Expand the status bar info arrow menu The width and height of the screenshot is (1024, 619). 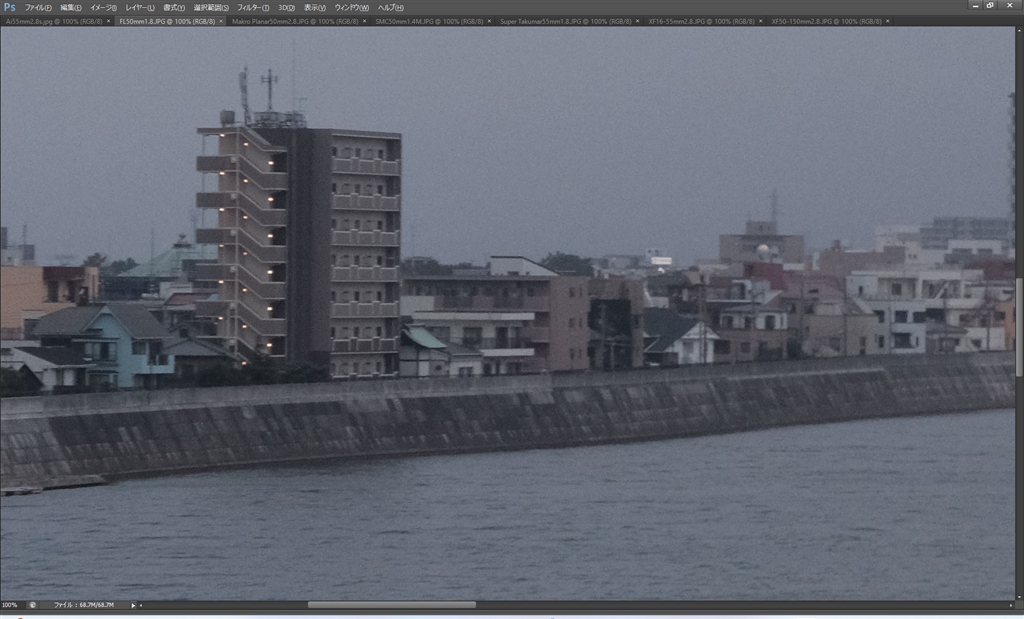133,605
